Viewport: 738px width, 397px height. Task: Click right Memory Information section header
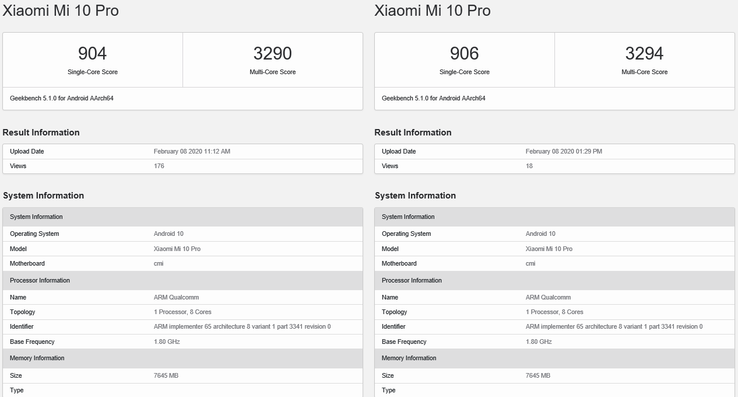click(554, 358)
